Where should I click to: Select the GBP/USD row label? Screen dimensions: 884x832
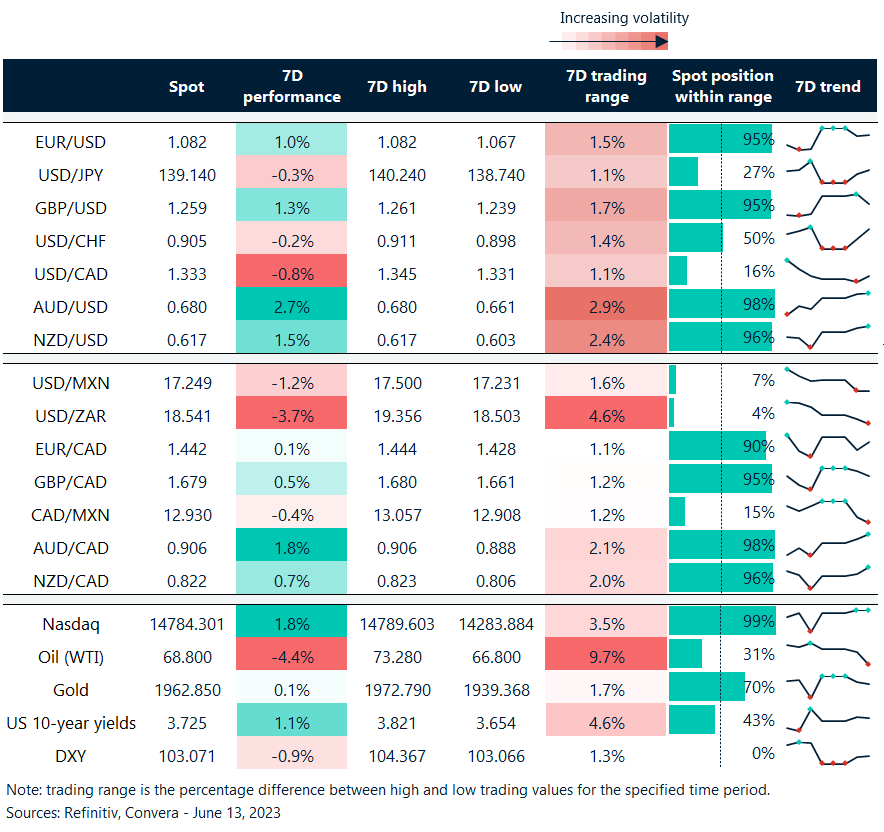click(x=70, y=208)
